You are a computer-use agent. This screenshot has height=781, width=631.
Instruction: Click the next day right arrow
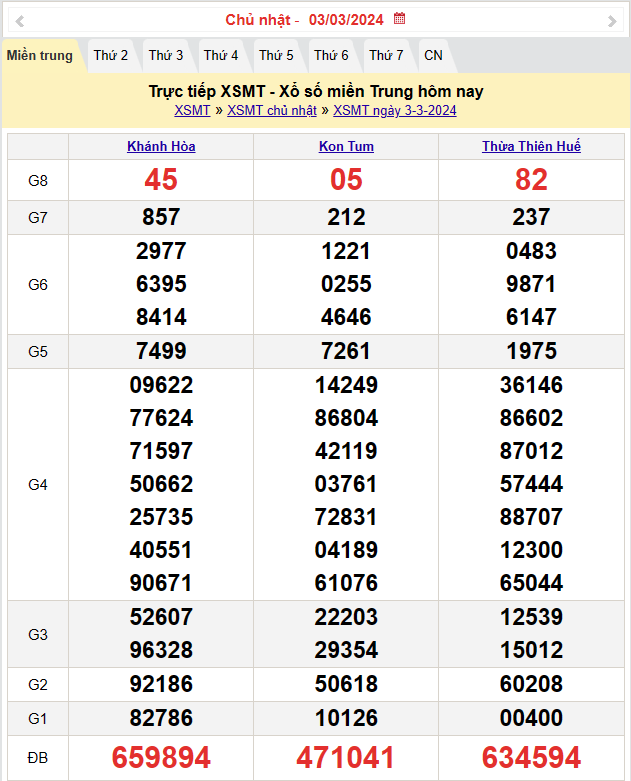click(612, 20)
